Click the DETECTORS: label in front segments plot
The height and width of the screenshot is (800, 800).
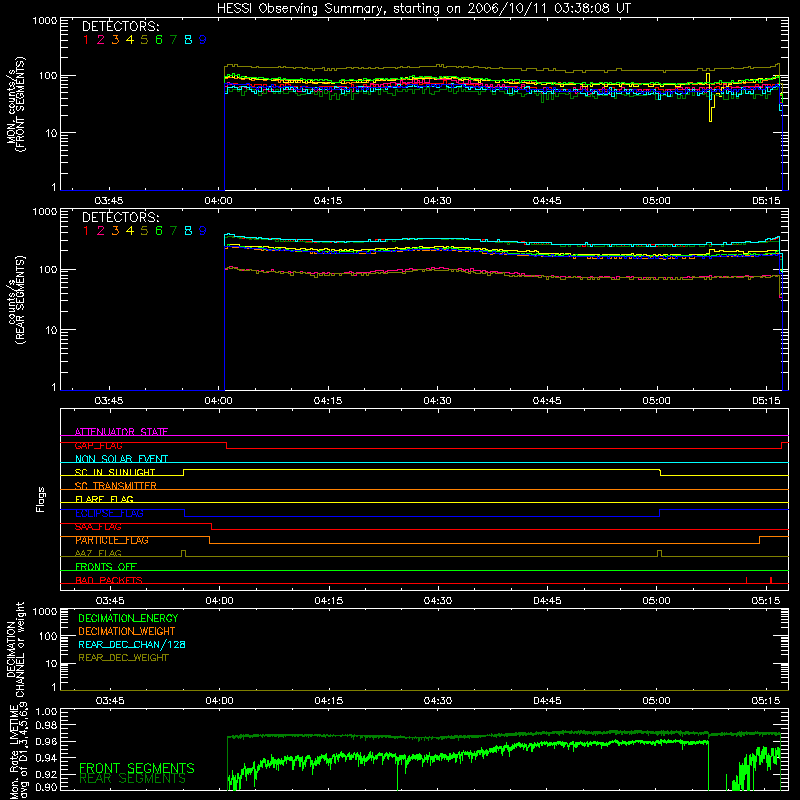120,26
